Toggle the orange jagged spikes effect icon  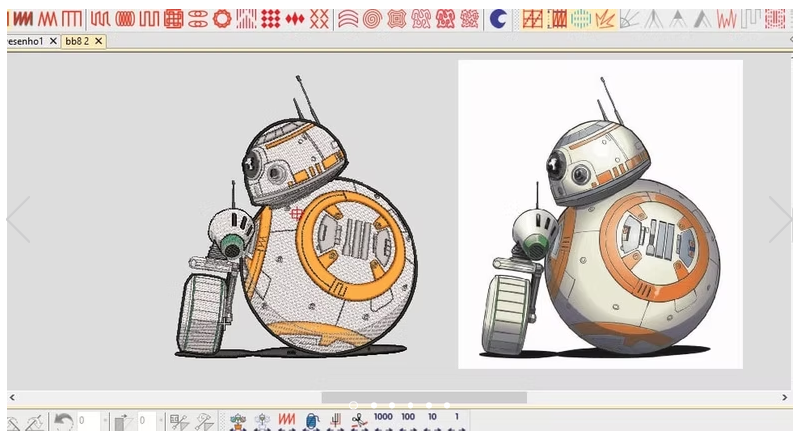(x=605, y=19)
